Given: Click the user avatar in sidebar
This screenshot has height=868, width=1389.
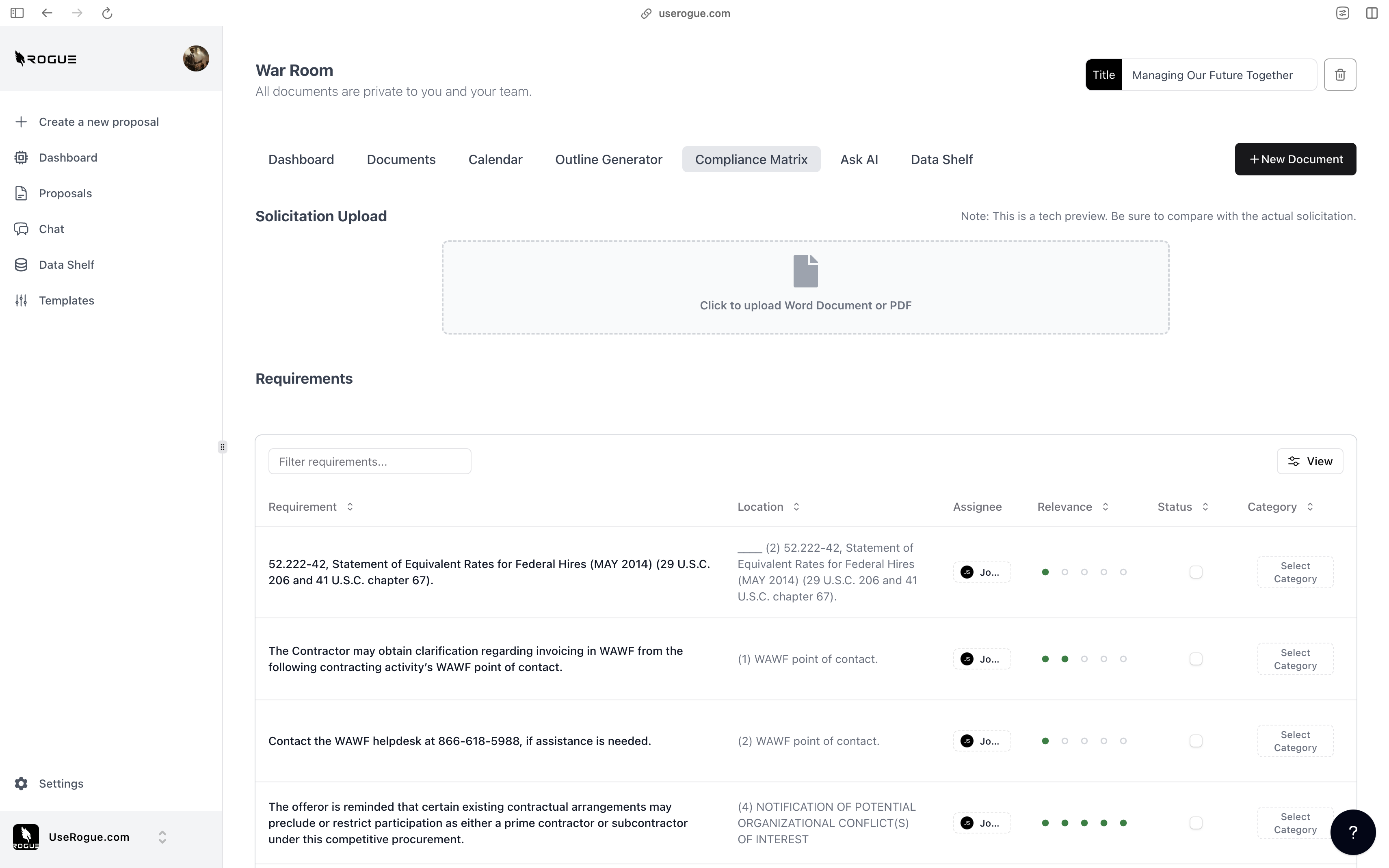Looking at the screenshot, I should [x=196, y=58].
